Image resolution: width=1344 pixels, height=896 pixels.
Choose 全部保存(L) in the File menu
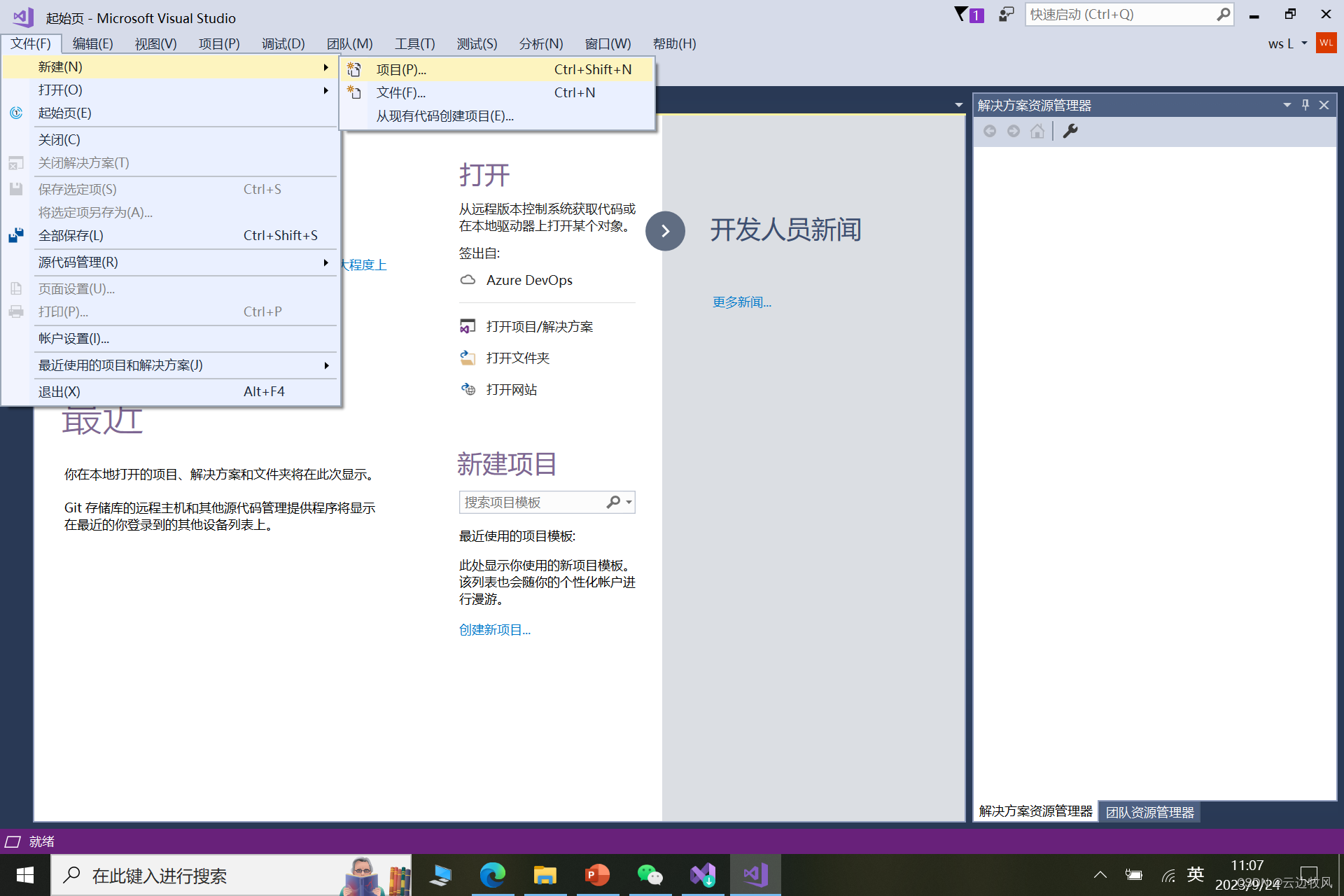[70, 236]
